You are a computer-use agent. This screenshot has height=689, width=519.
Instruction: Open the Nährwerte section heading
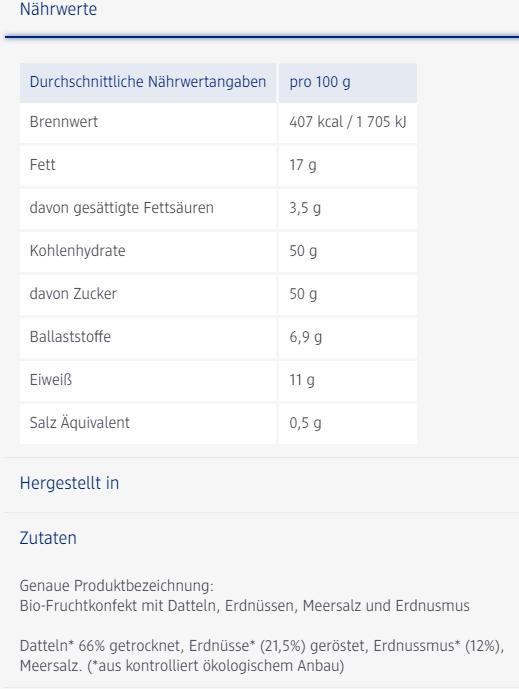click(x=58, y=9)
